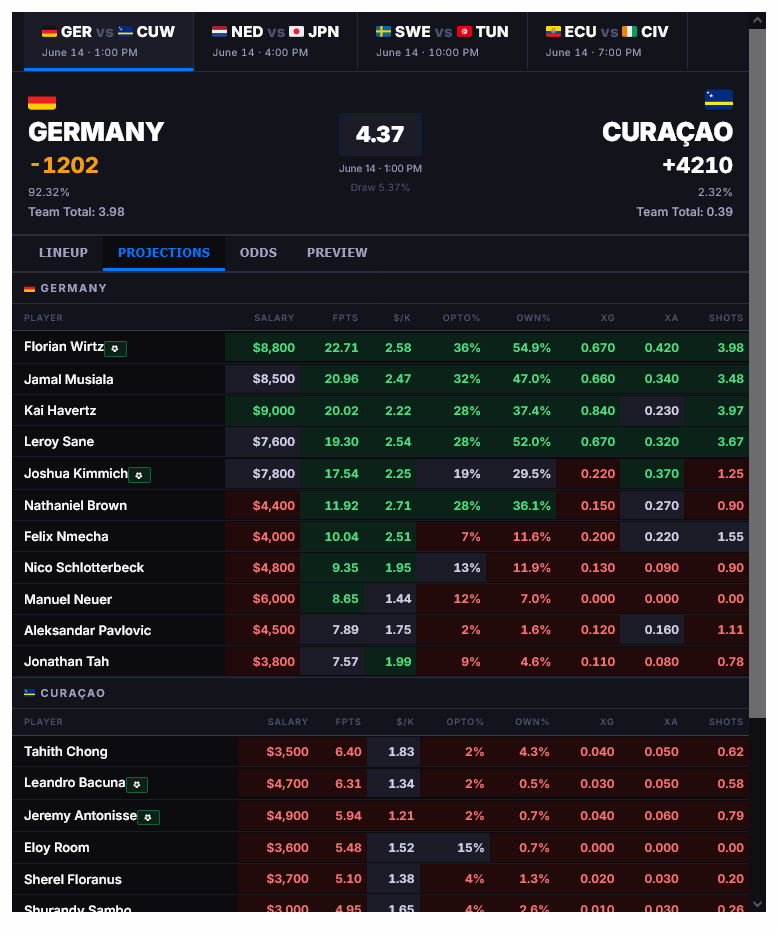Sort Germany table by SHOTS column
This screenshot has height=935, width=778.
click(x=726, y=318)
